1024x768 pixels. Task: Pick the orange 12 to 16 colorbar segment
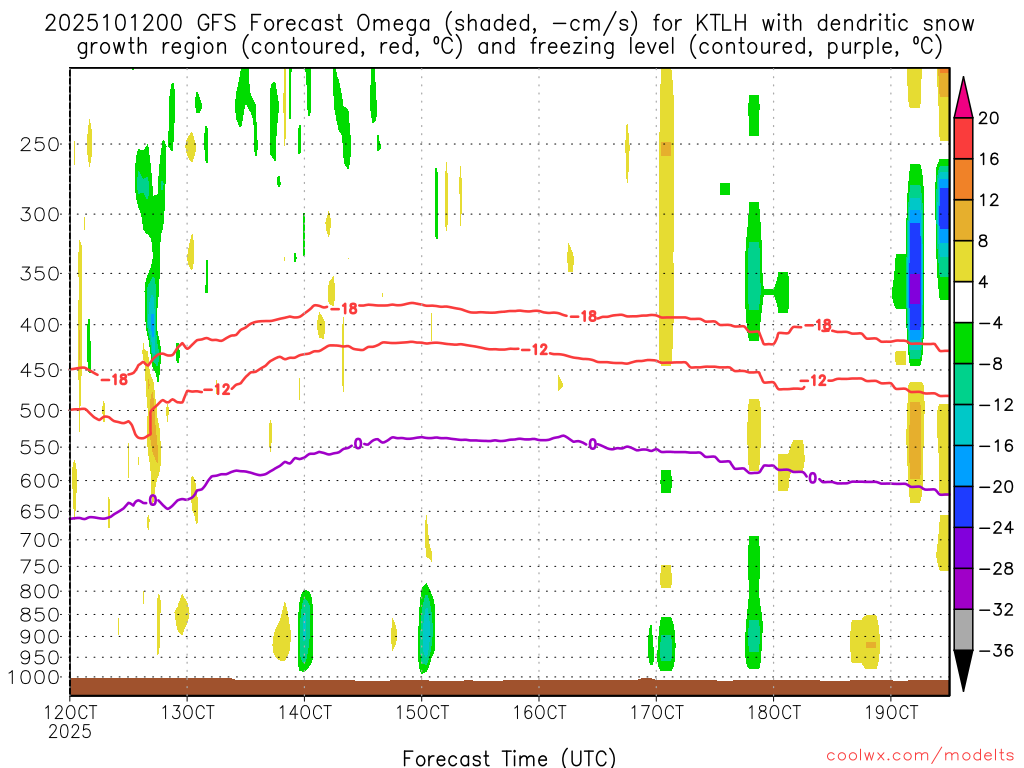[x=963, y=180]
